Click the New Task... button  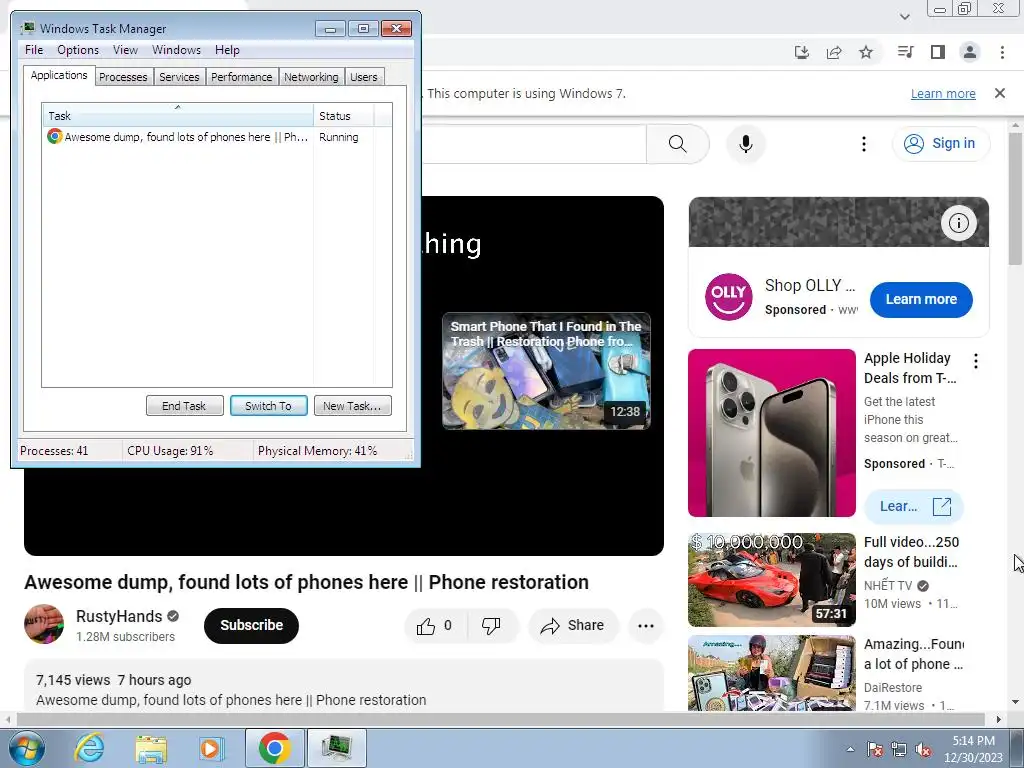[x=352, y=406]
